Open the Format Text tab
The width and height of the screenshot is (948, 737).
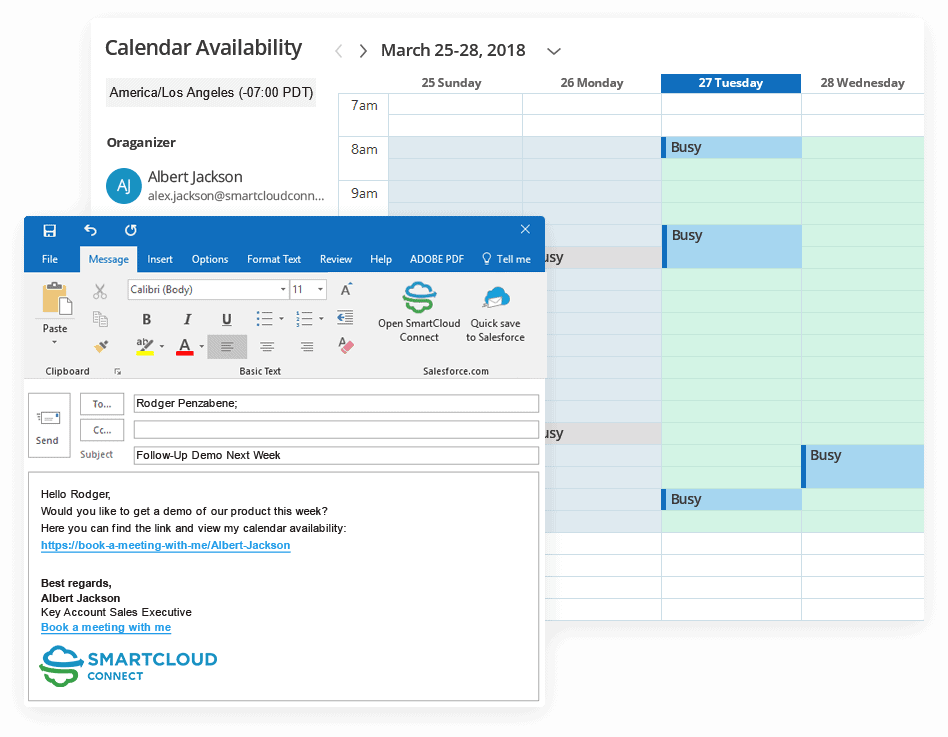click(x=274, y=259)
